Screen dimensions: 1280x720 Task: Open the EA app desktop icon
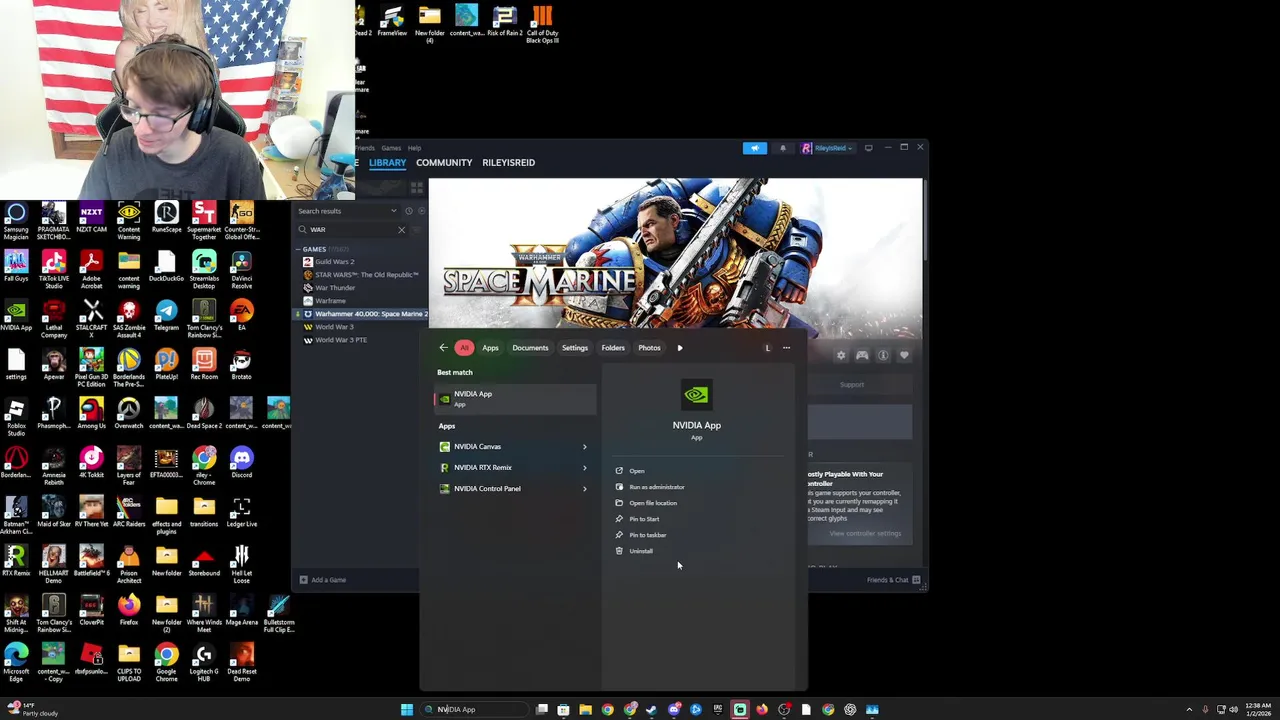pyautogui.click(x=241, y=316)
